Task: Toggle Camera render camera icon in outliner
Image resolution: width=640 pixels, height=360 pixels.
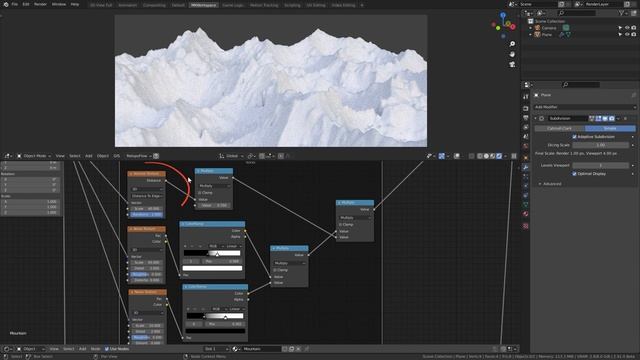Action: tap(634, 28)
